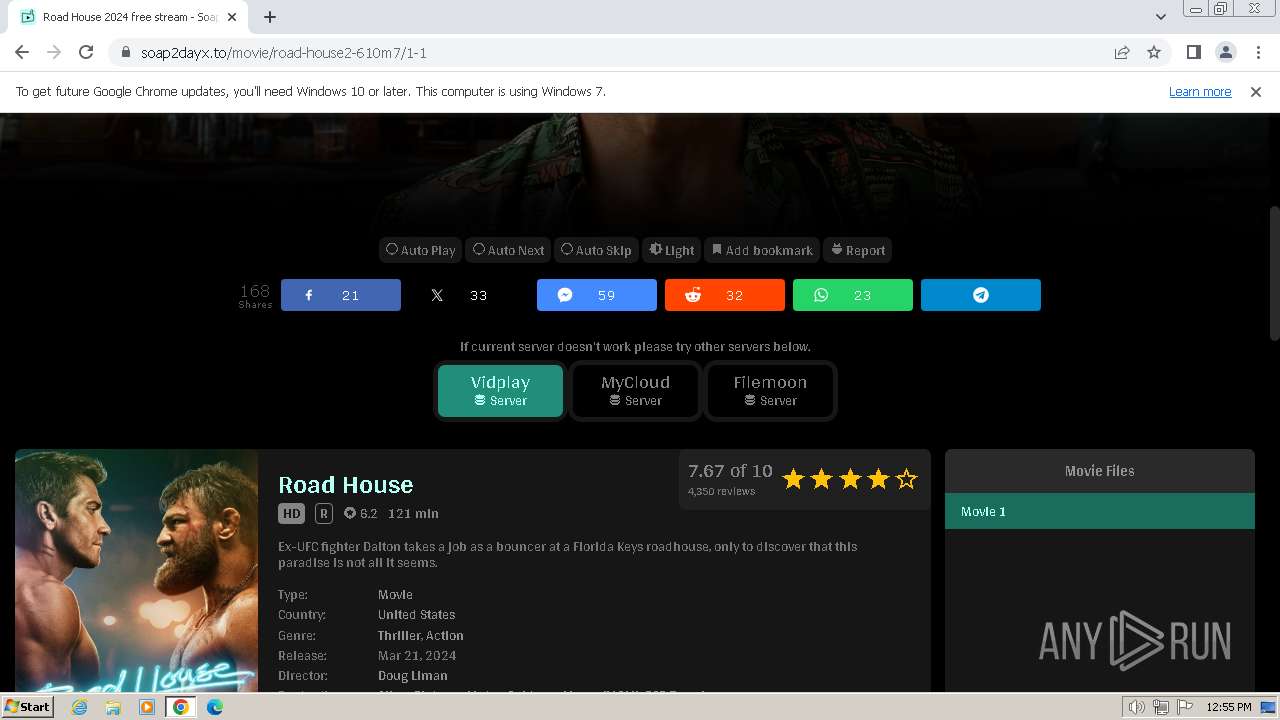Viewport: 1280px width, 720px height.
Task: Click the taskbar clock 12:55 PM
Action: [1229, 707]
